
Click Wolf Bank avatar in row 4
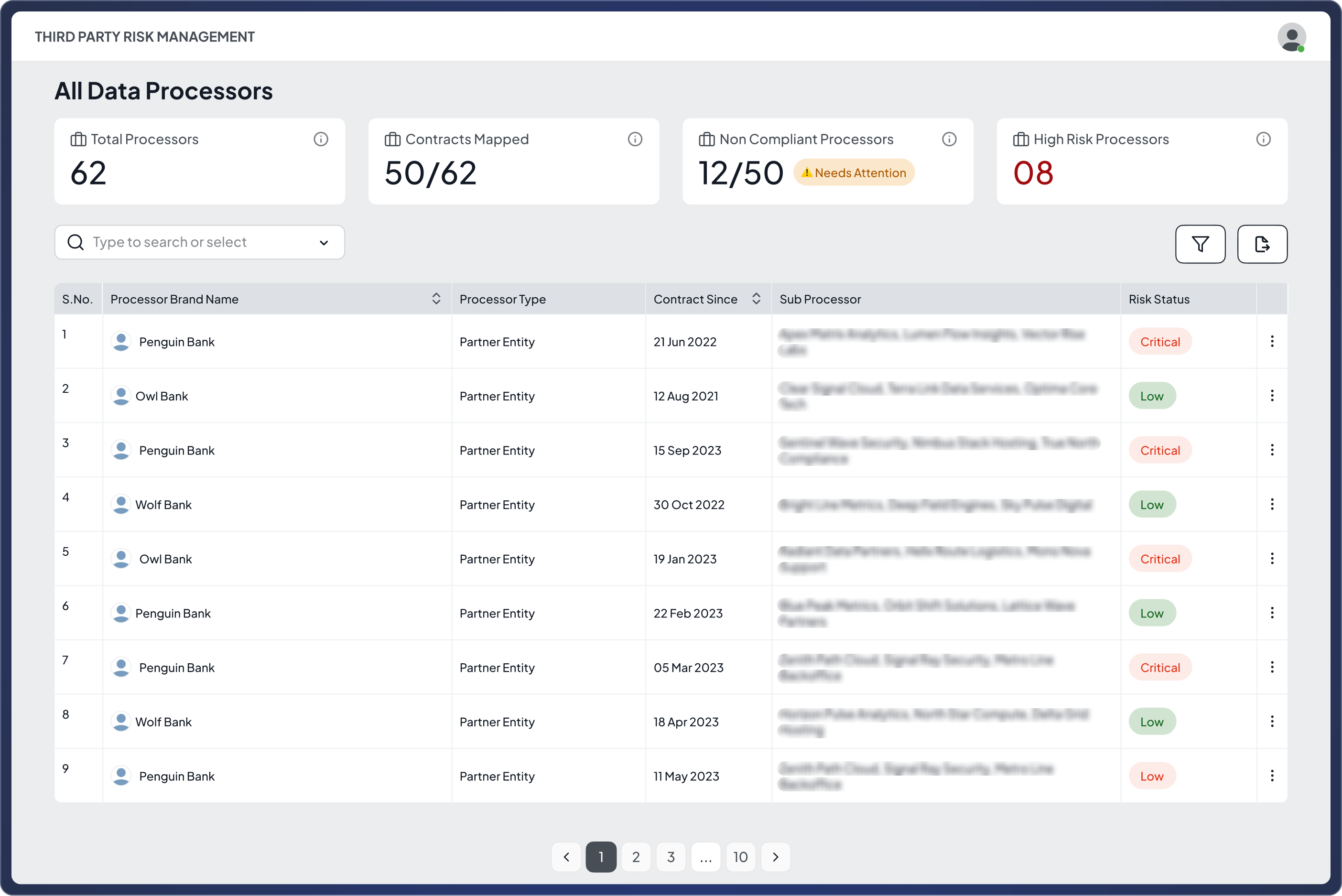(120, 504)
